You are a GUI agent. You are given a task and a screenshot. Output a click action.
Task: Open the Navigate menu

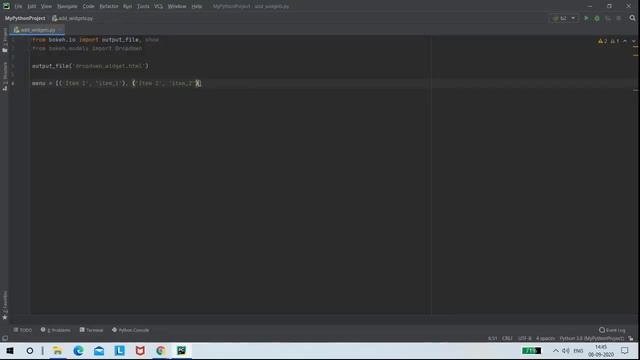click(67, 7)
